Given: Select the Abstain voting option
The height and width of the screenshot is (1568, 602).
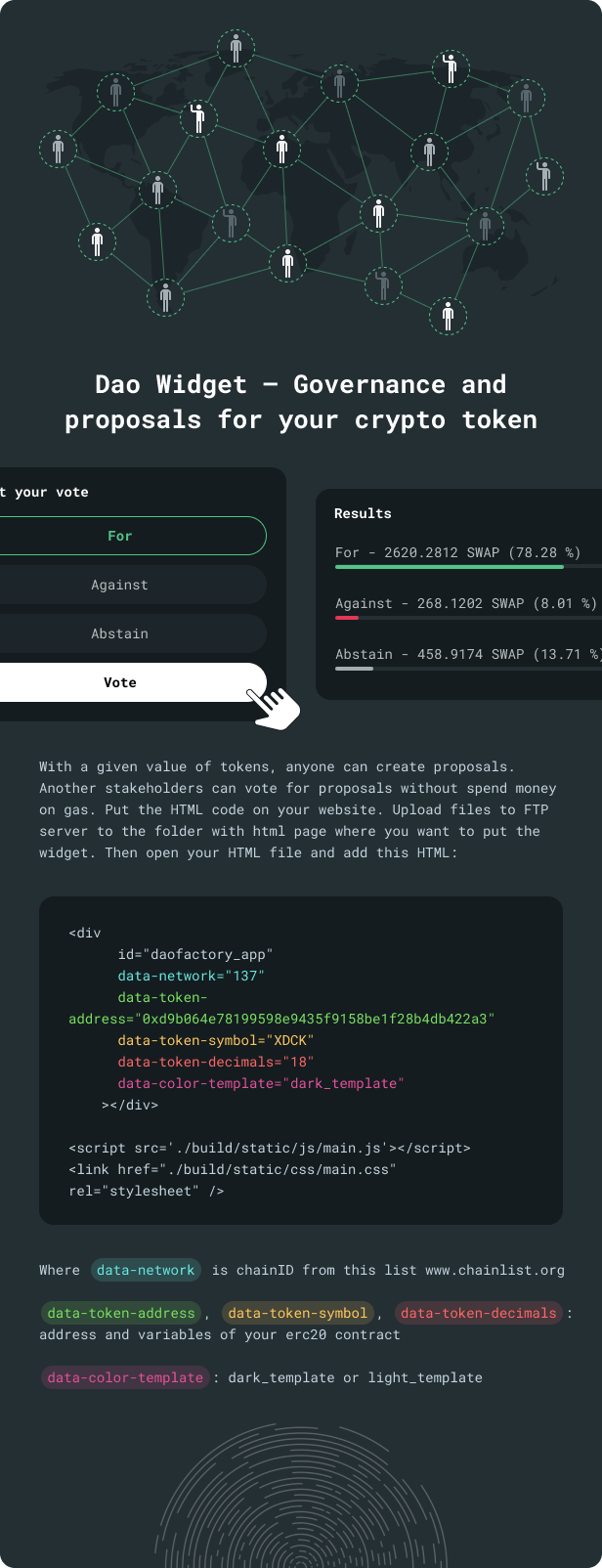Looking at the screenshot, I should [119, 633].
